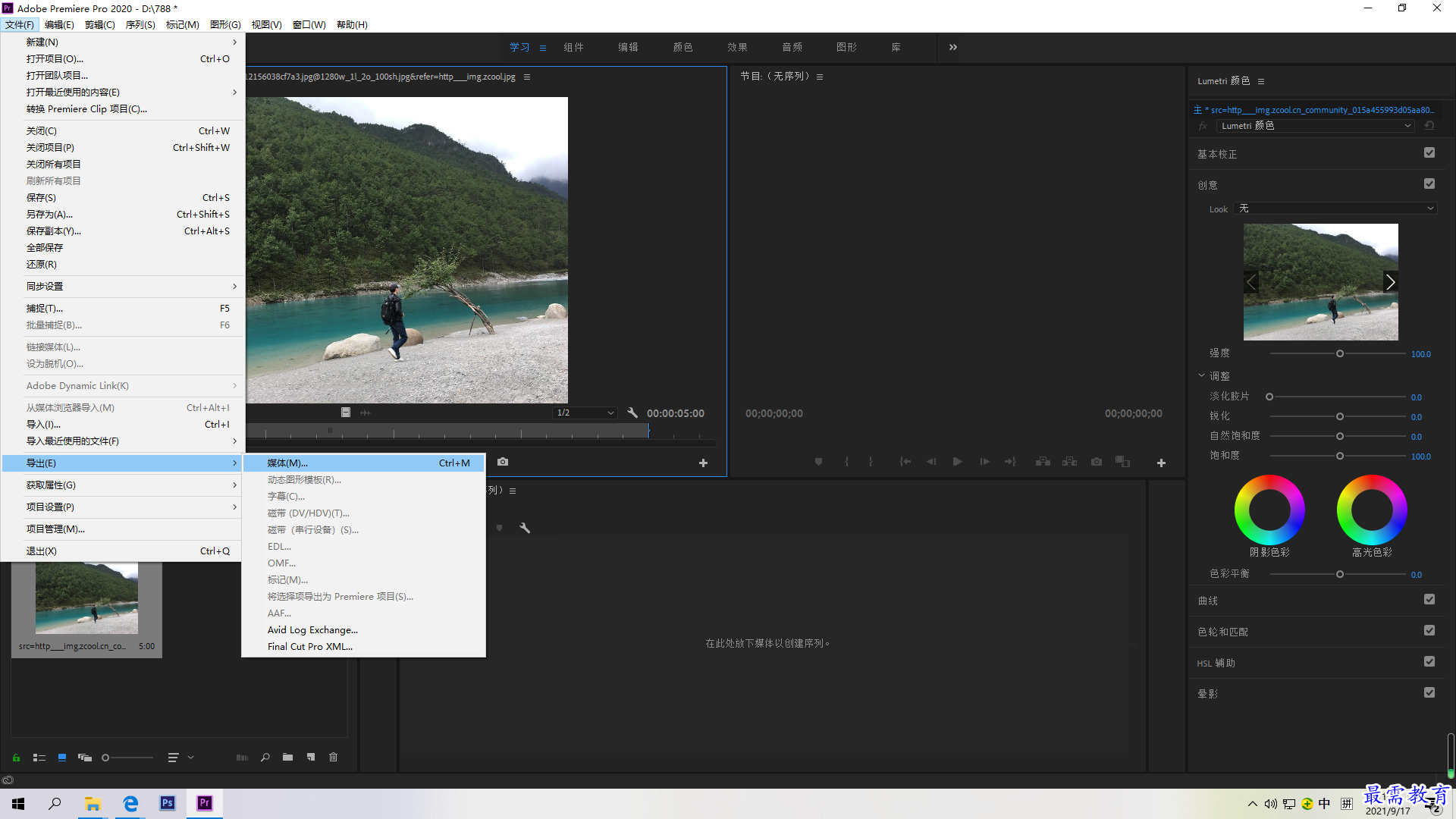Click the 高光色彩 highlight color wheel
The width and height of the screenshot is (1456, 819).
tap(1372, 510)
